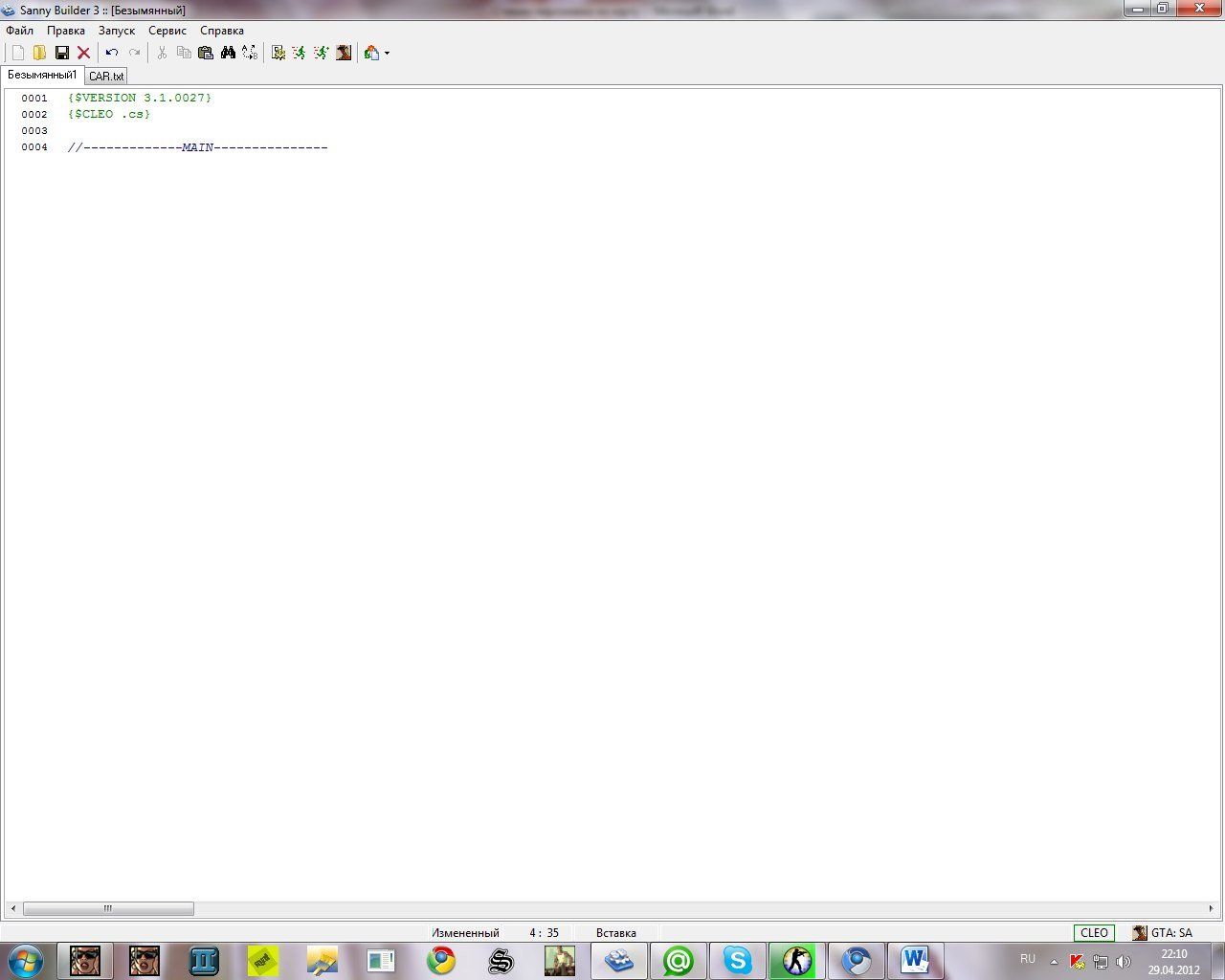Image resolution: width=1225 pixels, height=980 pixels.
Task: Undo the last edit
Action: [112, 53]
